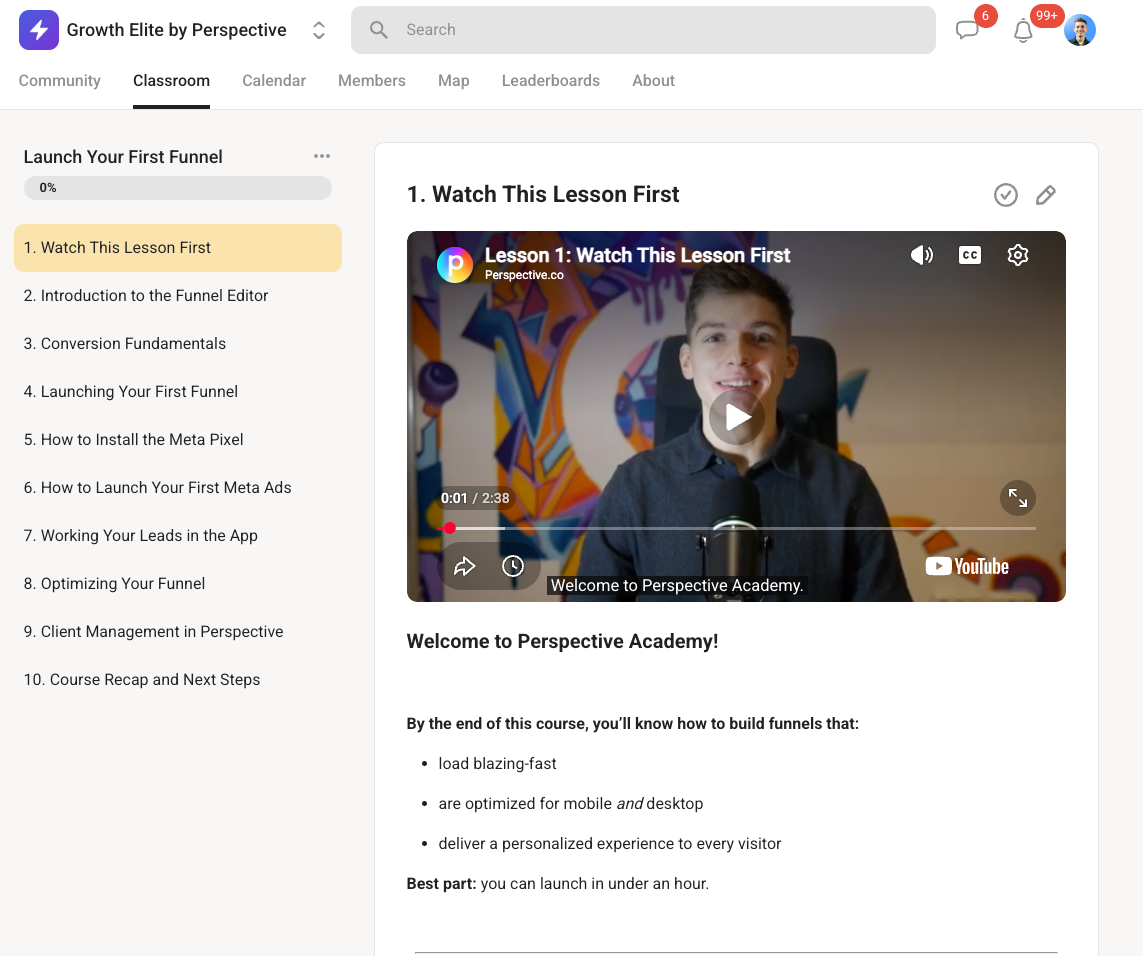1143x956 pixels.
Task: Go to the Map tab
Action: point(453,80)
